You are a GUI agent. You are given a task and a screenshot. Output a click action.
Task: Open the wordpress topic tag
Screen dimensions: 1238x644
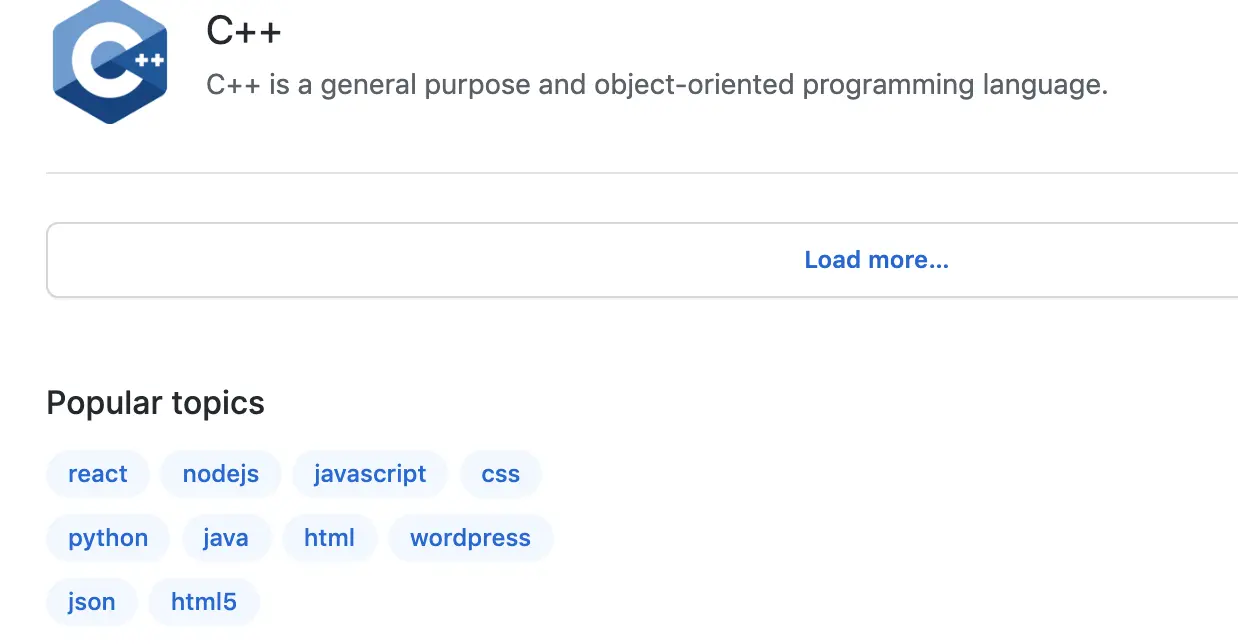(470, 538)
